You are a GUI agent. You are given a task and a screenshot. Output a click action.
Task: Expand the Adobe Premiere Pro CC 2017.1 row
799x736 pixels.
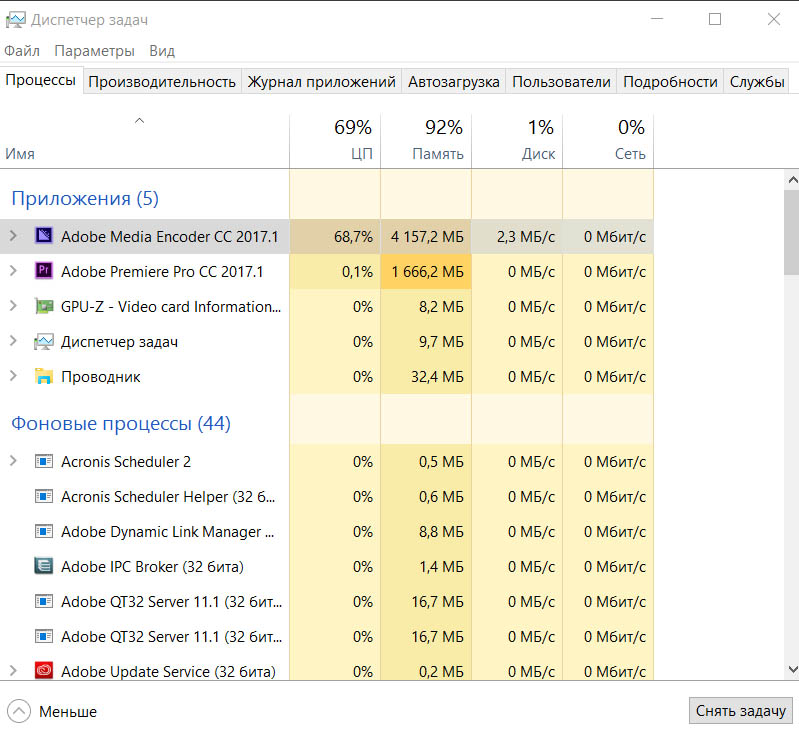tap(13, 271)
